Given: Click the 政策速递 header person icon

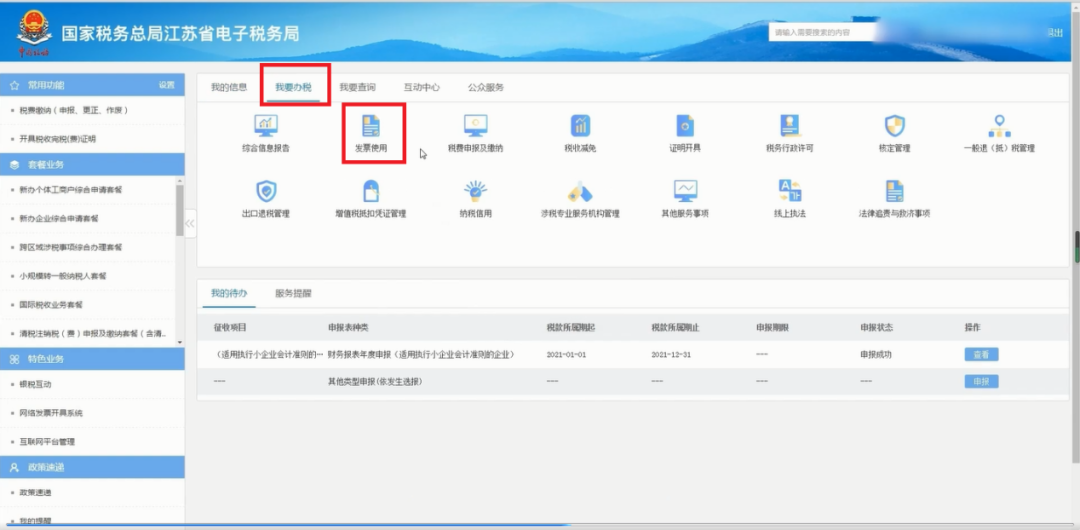Looking at the screenshot, I should coord(14,467).
